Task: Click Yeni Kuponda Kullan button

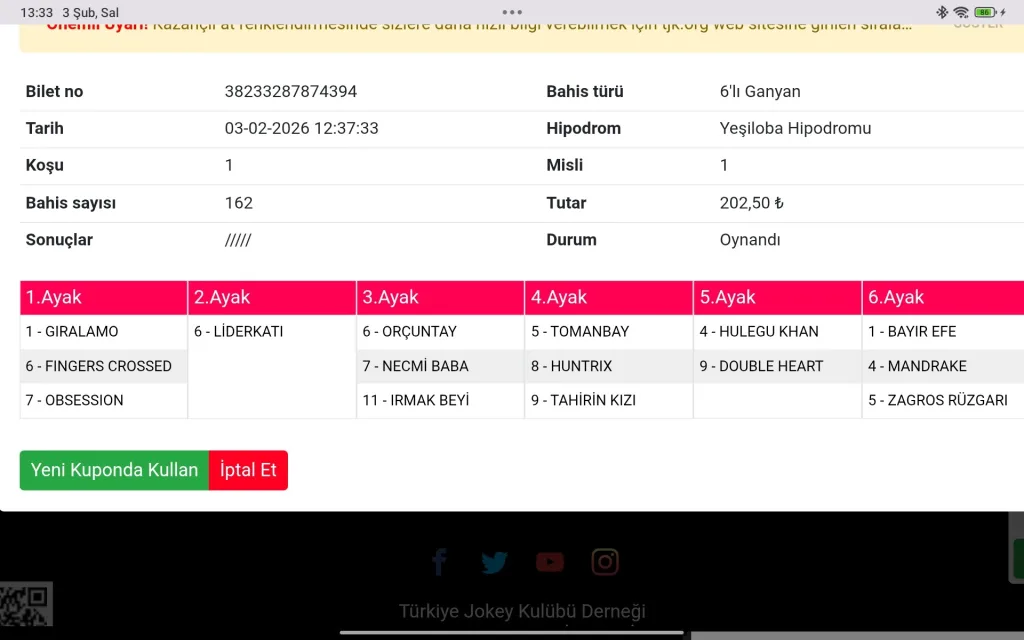Action: point(114,470)
